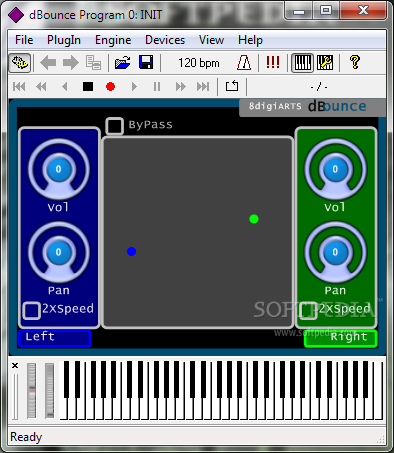Click the Vol knob in left blue panel
The image size is (394, 453).
tap(59, 169)
